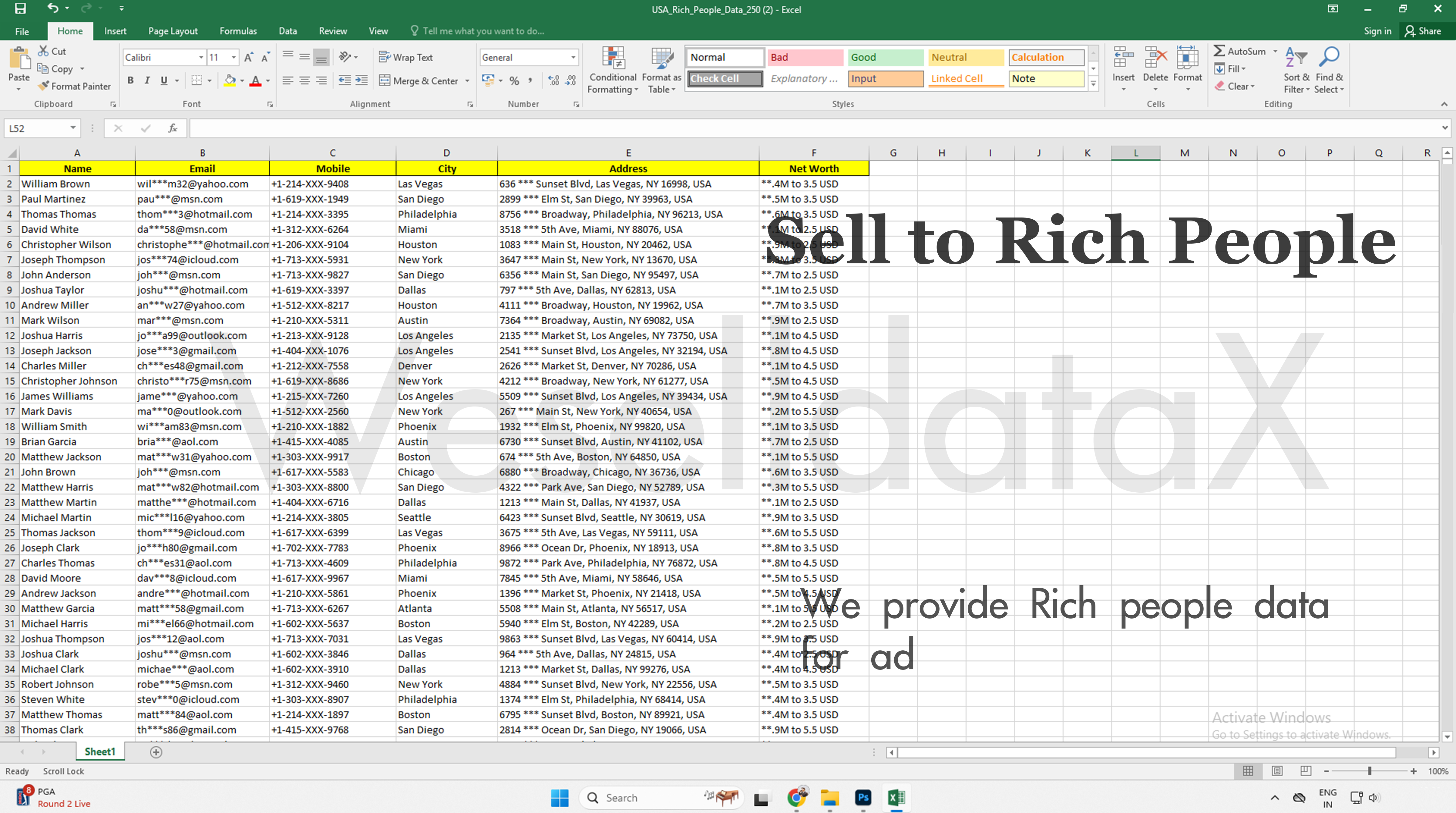Open Sort & Filter menu
This screenshot has width=1456, height=813.
(x=1296, y=69)
